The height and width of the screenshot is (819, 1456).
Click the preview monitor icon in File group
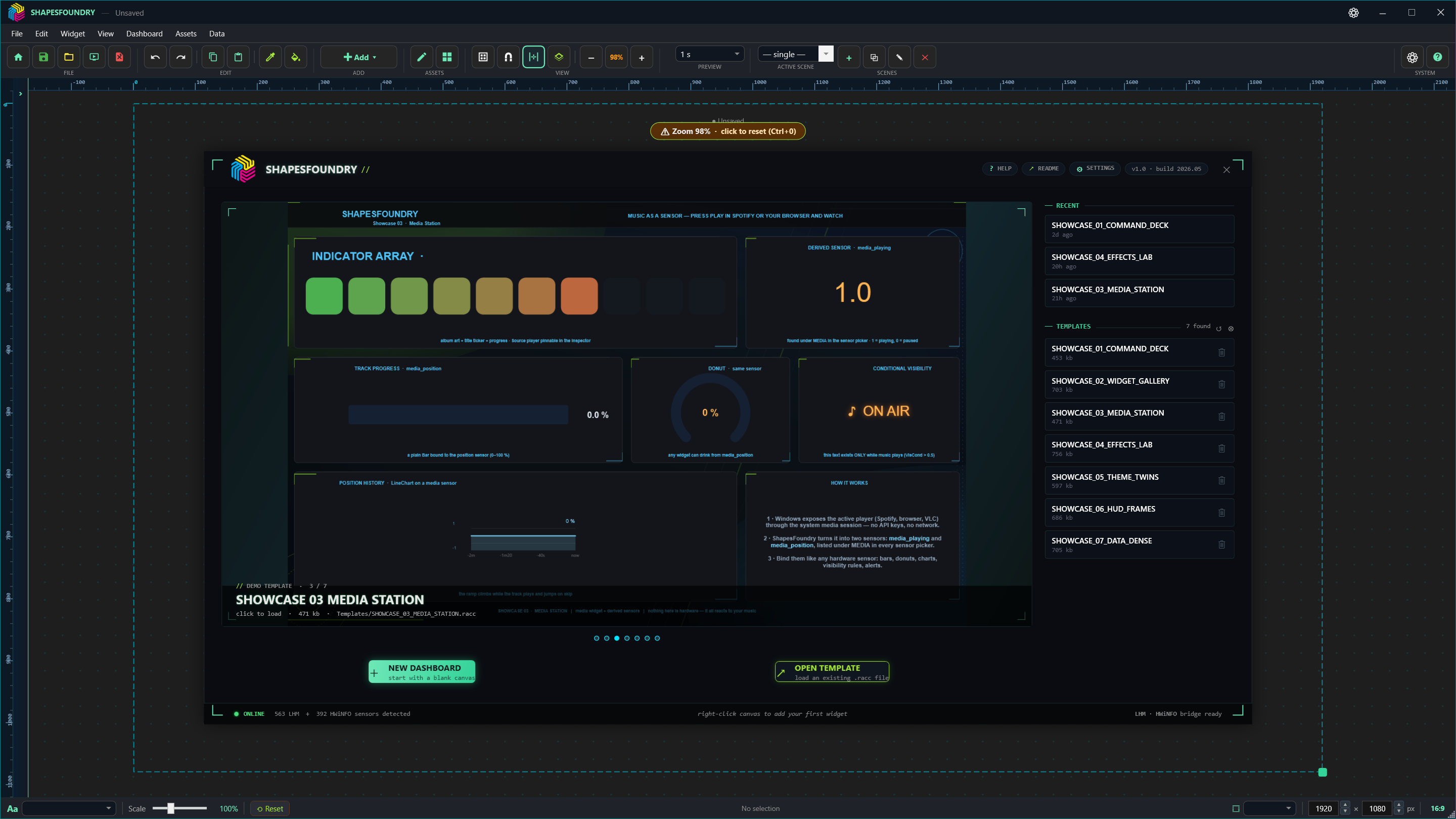point(95,57)
